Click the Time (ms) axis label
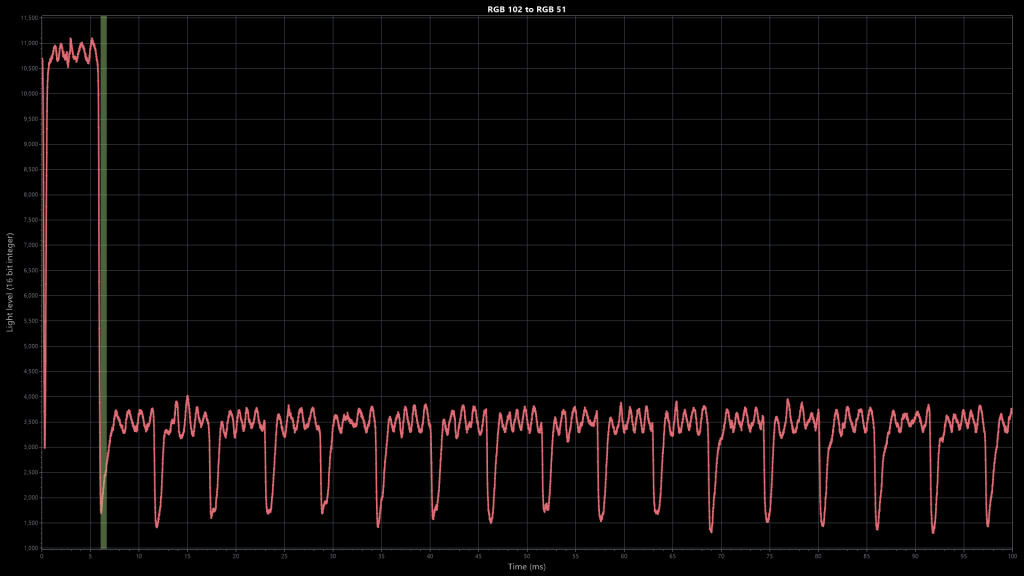This screenshot has width=1024, height=576. click(526, 567)
